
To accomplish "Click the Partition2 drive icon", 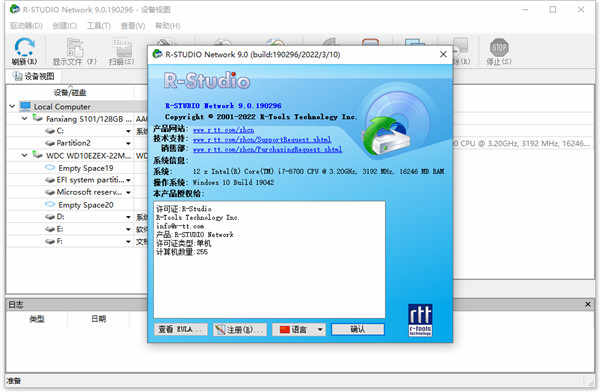I will click(x=50, y=143).
